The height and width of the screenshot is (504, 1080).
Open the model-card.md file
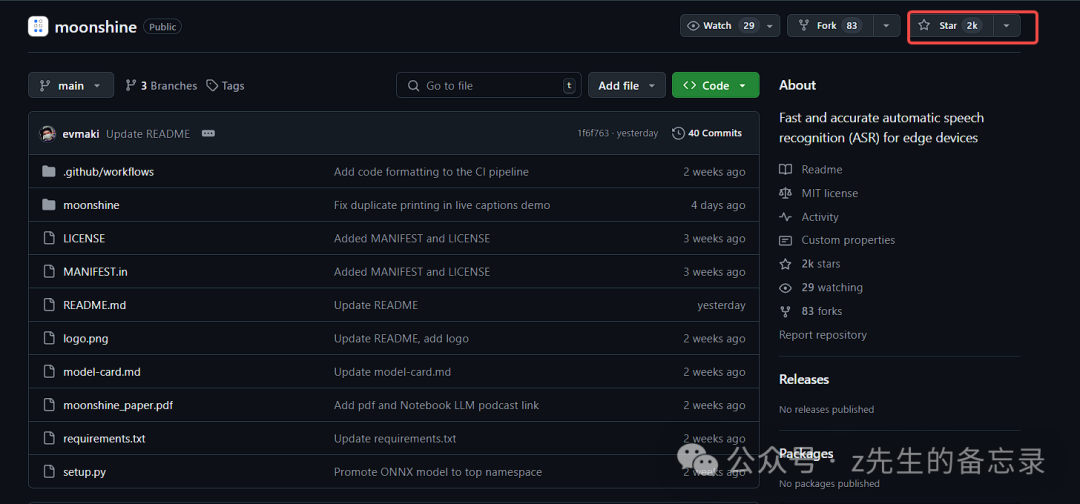click(x=102, y=372)
